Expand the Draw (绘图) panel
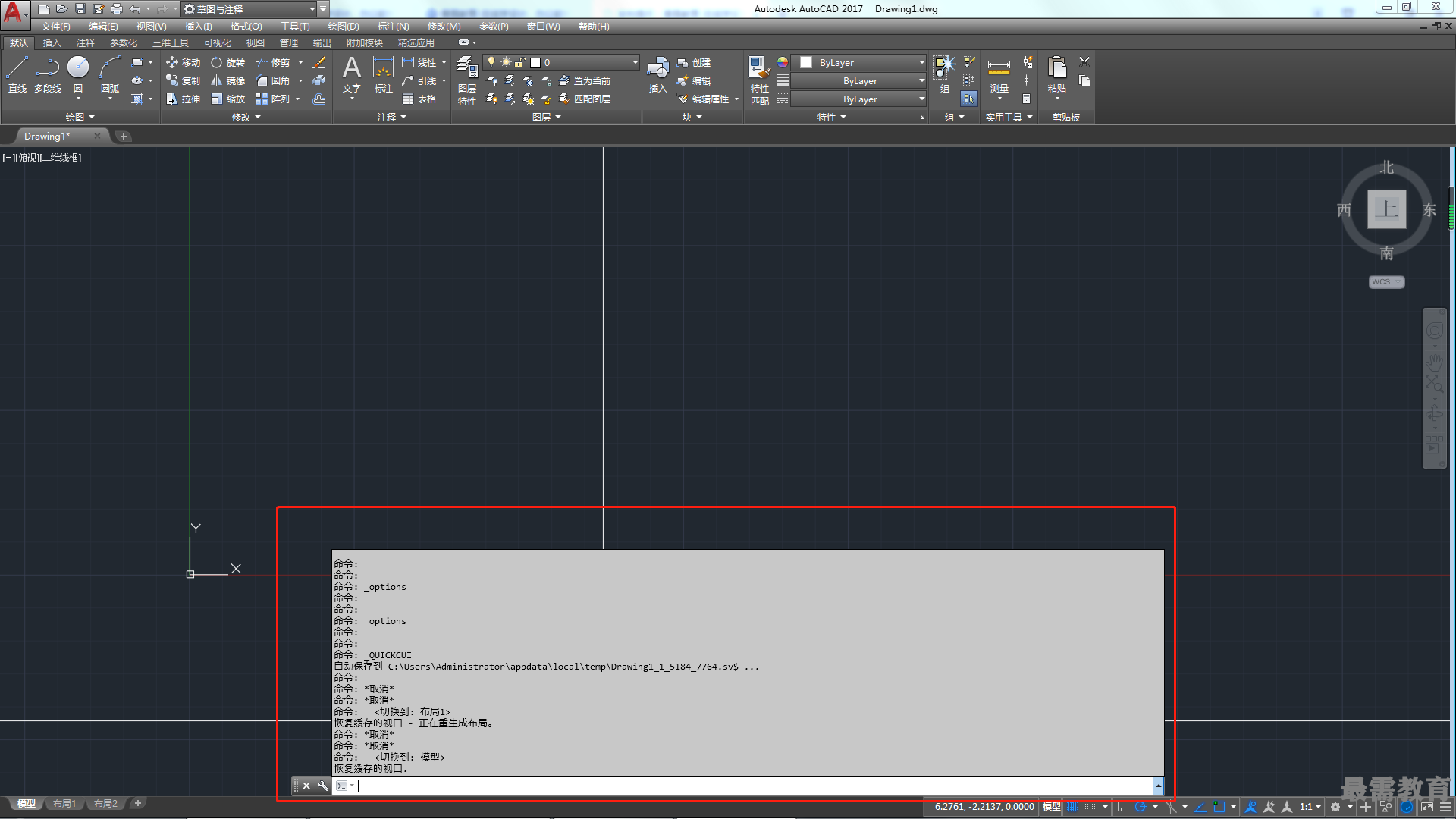 80,117
